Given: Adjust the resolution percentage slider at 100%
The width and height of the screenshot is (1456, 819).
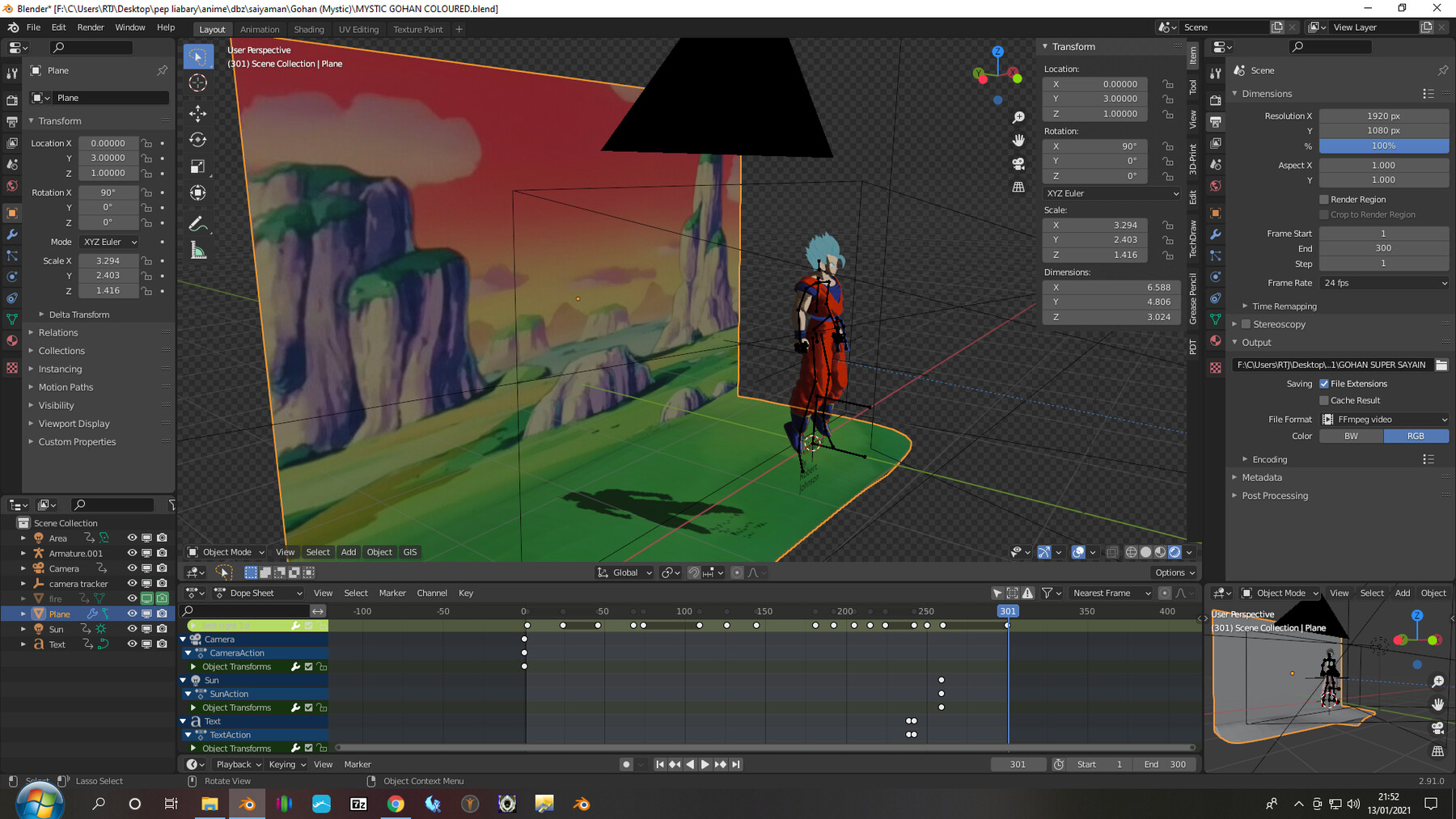Looking at the screenshot, I should 1384,146.
